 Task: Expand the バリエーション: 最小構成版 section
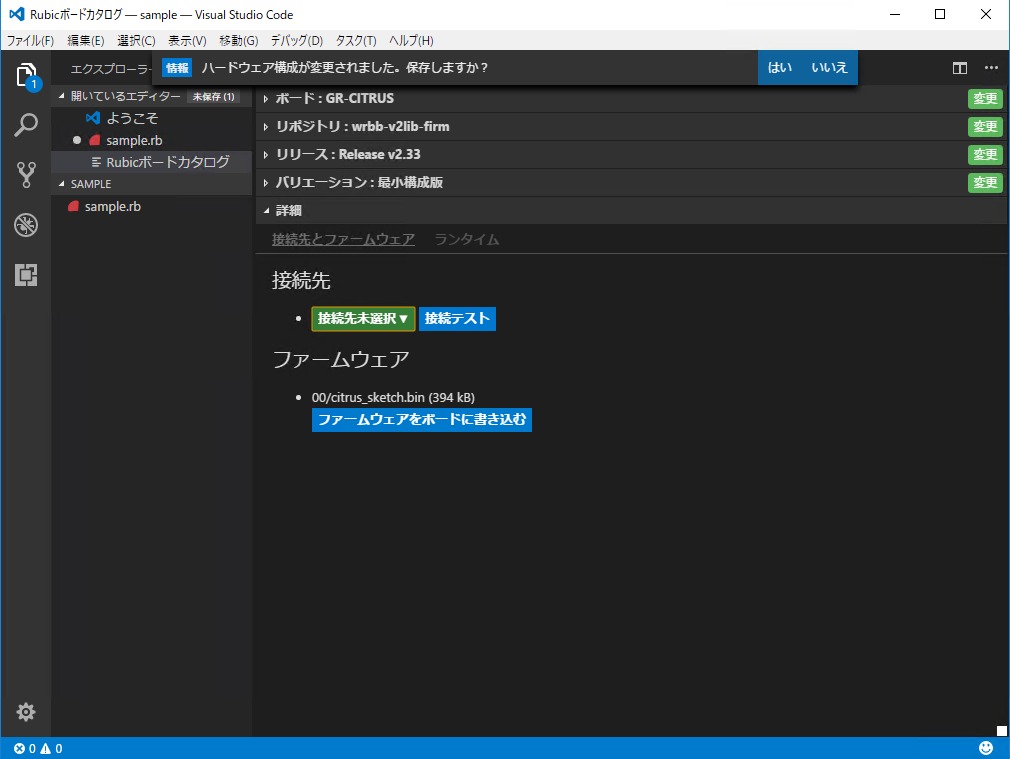265,183
